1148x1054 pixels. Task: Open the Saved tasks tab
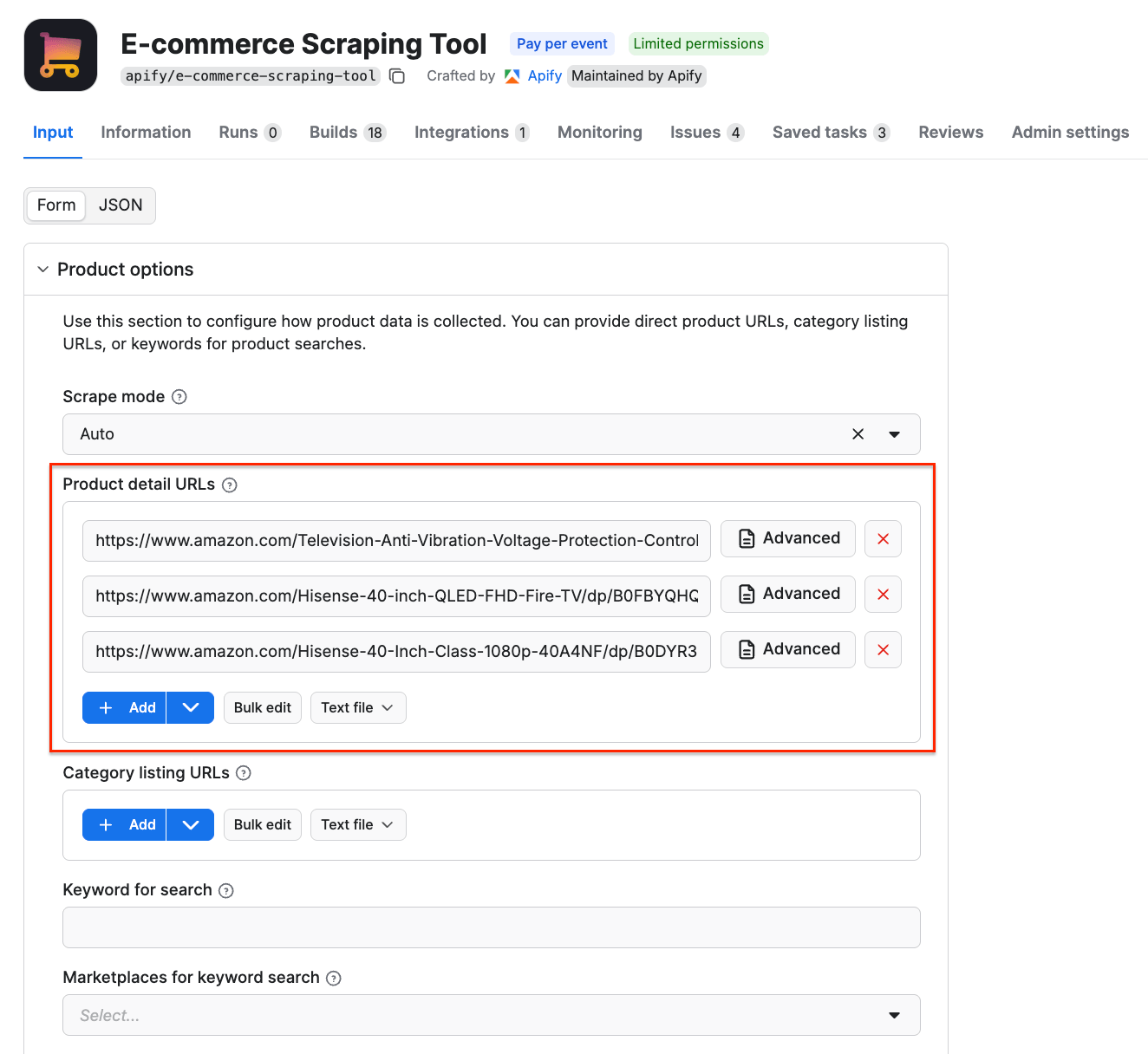(820, 132)
